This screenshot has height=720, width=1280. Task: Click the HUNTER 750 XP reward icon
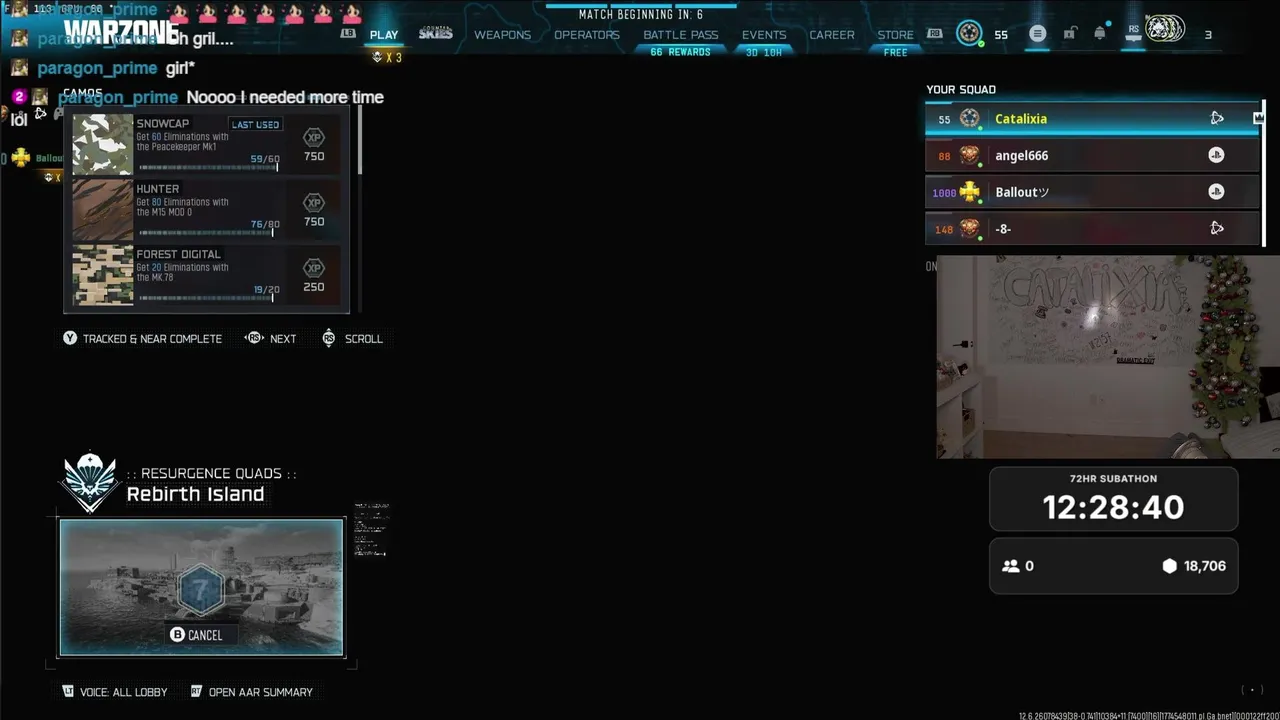314,203
